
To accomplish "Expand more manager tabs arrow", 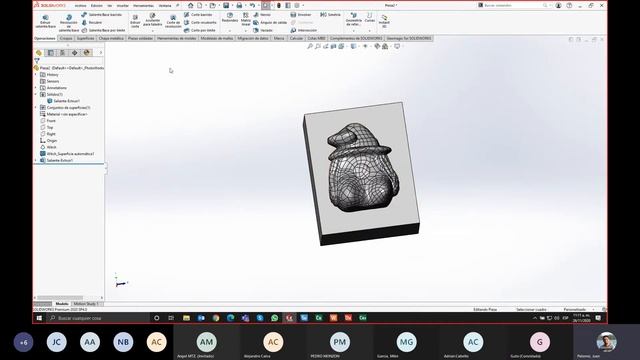I will click(101, 53).
